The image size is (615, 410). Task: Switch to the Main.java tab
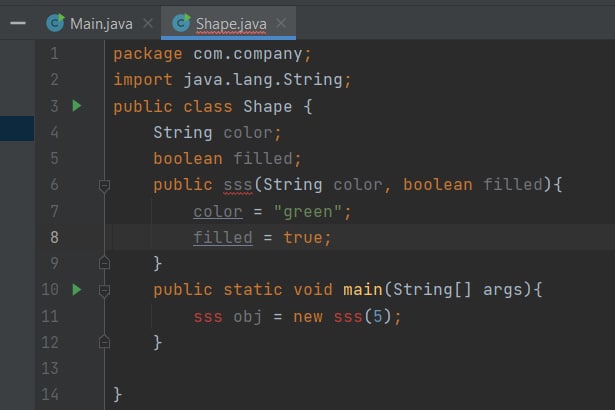pyautogui.click(x=101, y=24)
